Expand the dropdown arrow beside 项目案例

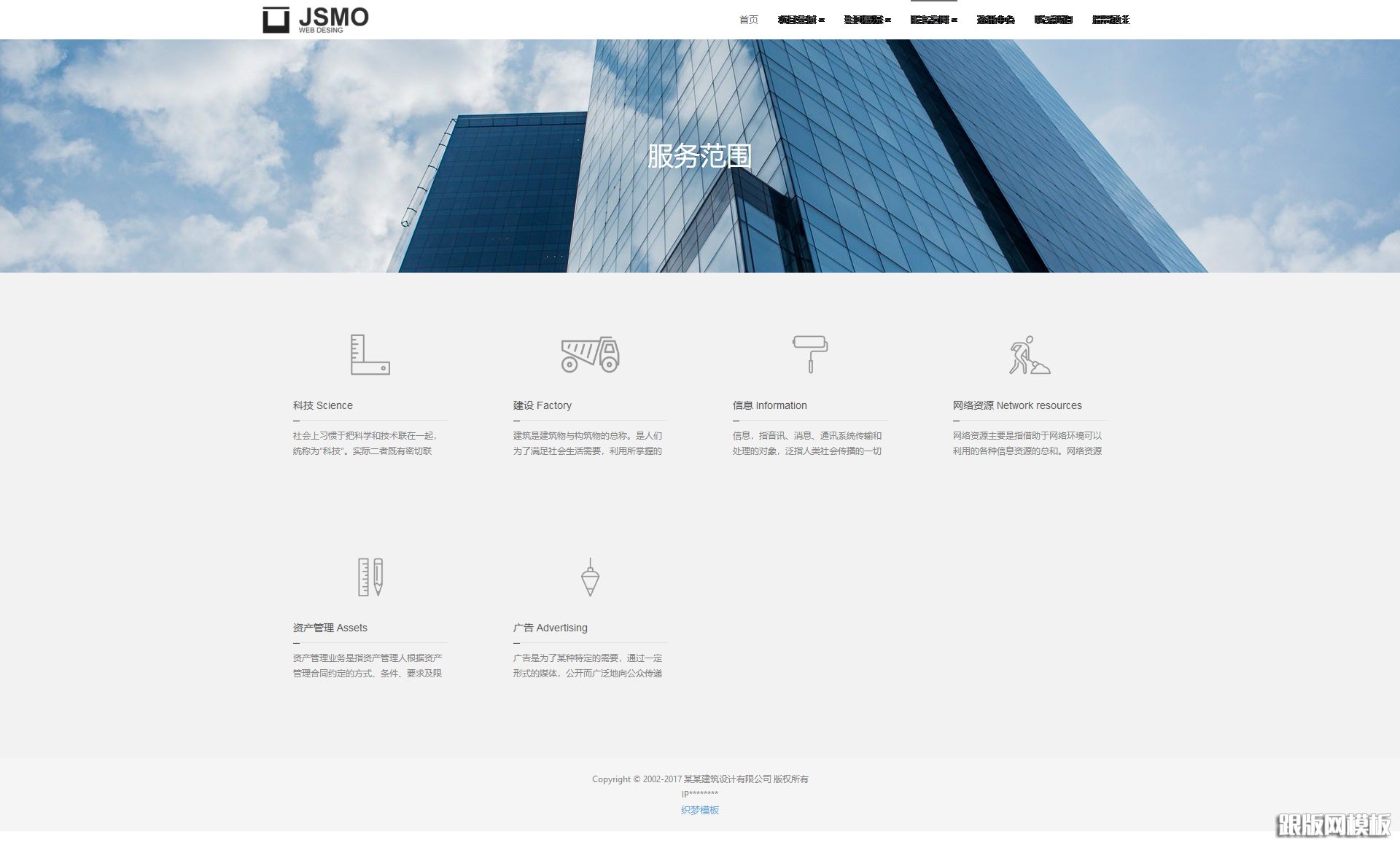822,20
